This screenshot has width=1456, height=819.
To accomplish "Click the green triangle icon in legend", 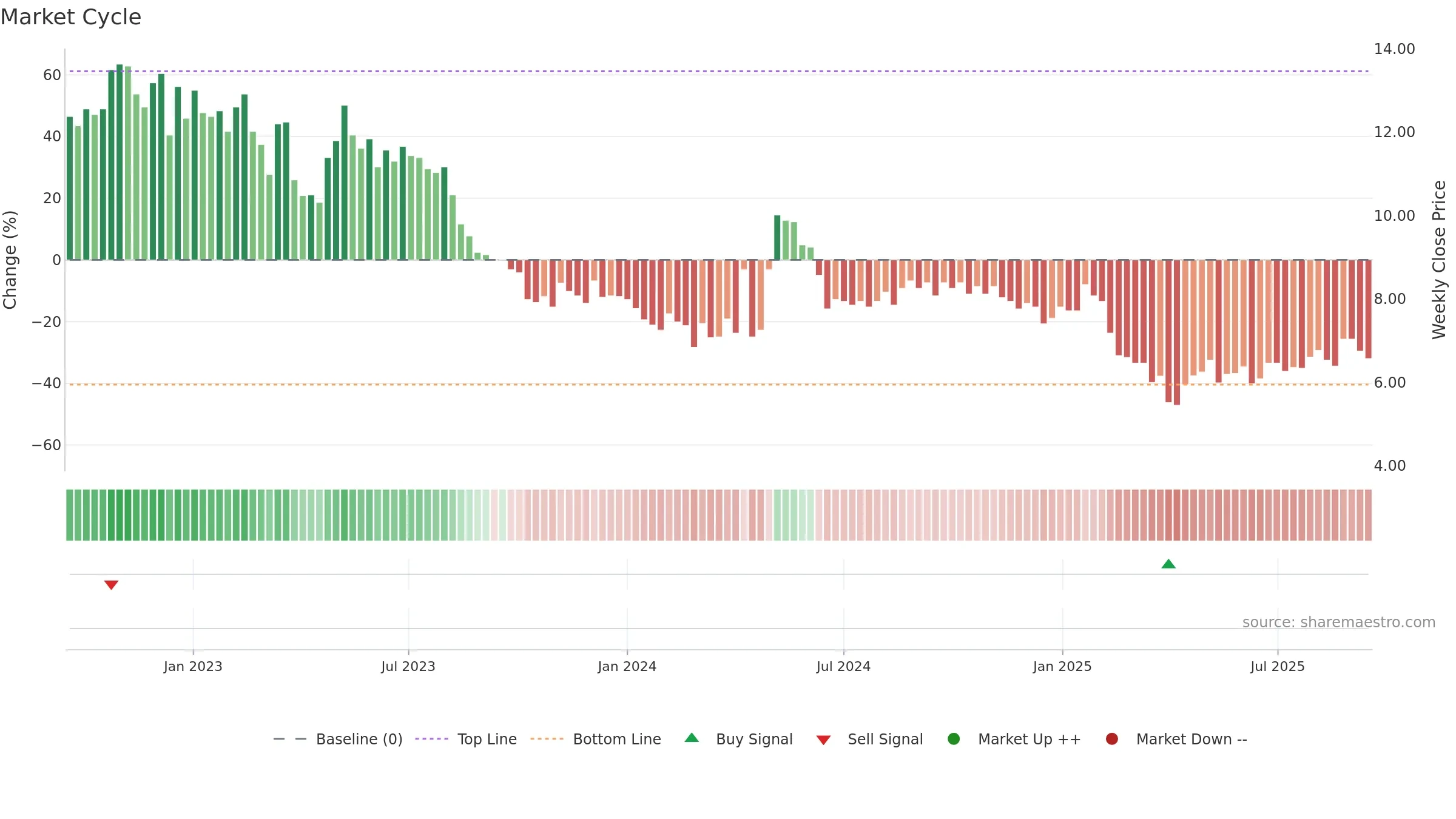I will point(692,738).
